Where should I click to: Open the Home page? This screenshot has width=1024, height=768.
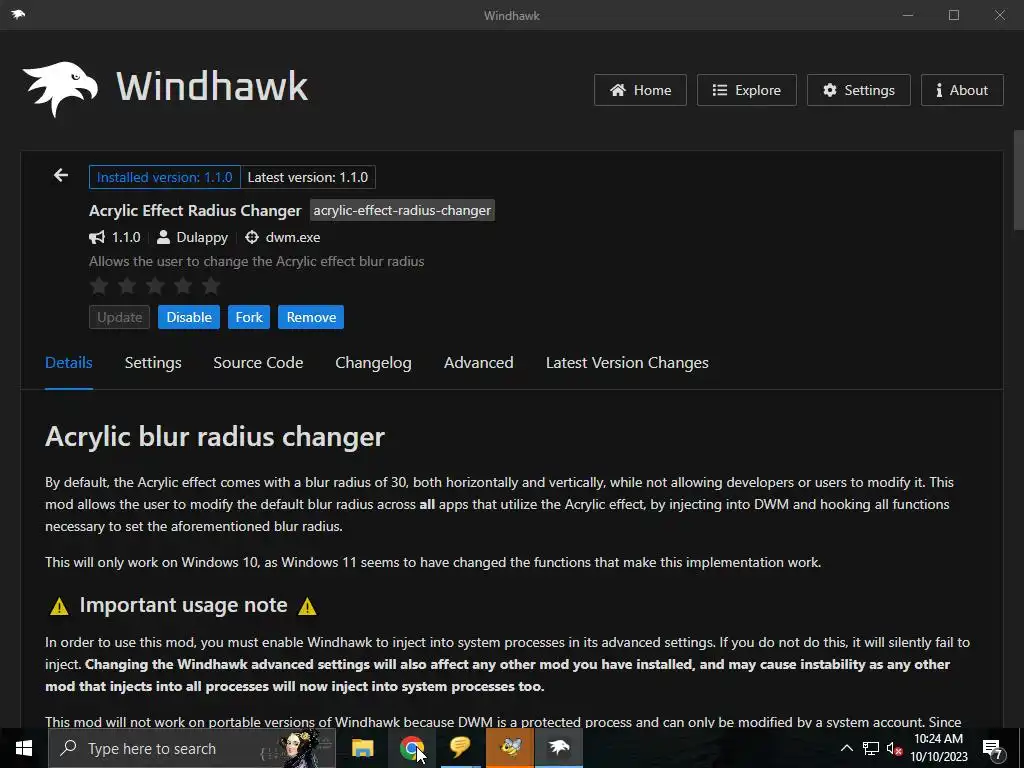pyautogui.click(x=640, y=90)
